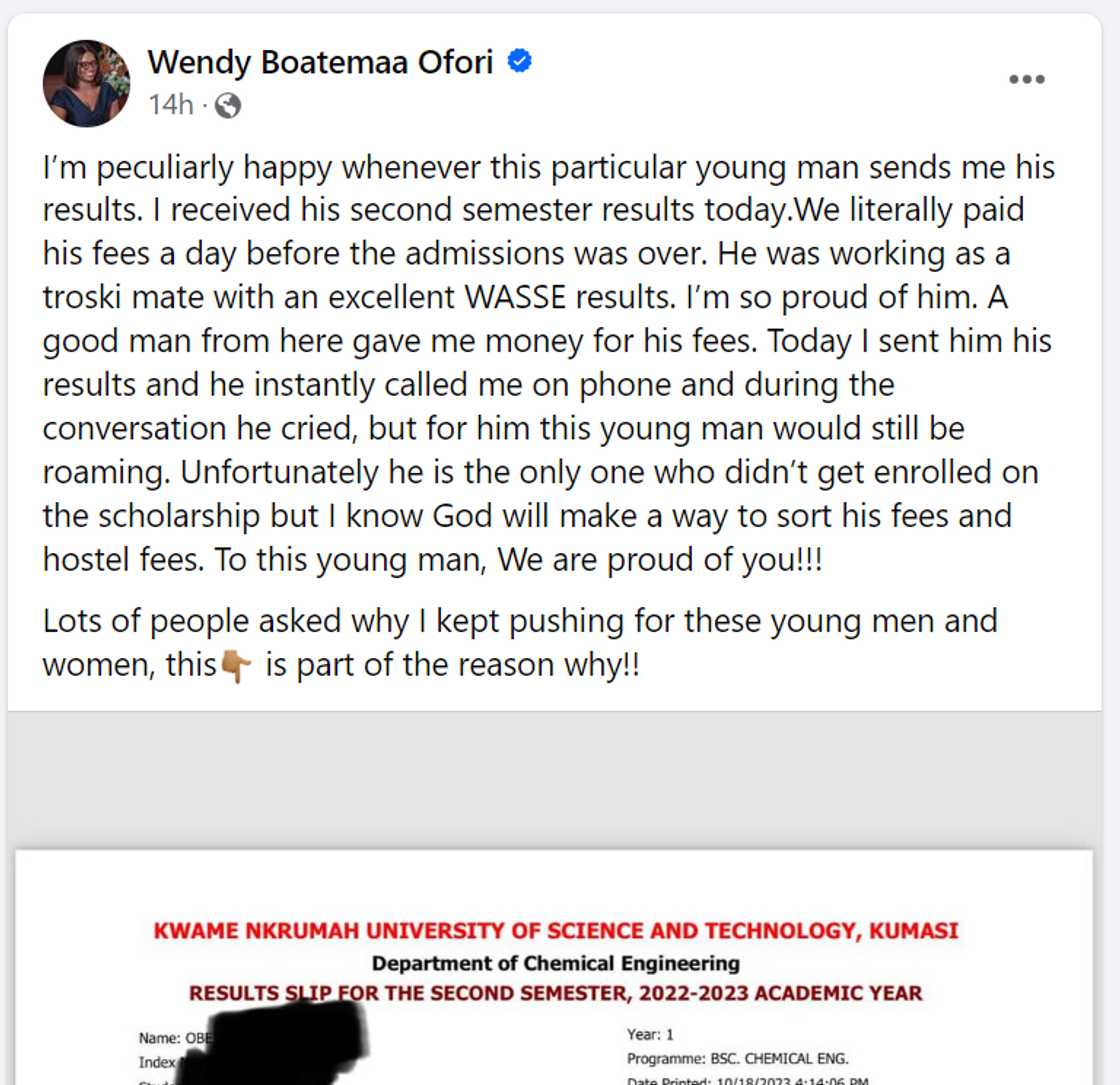
Task: Open the three-dot post options menu
Action: [1026, 80]
